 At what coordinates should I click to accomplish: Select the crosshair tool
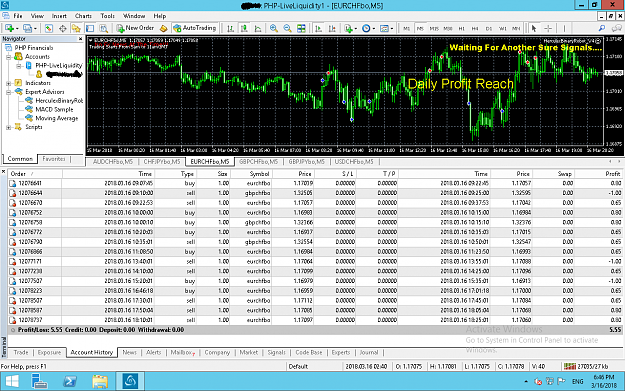pos(548,28)
